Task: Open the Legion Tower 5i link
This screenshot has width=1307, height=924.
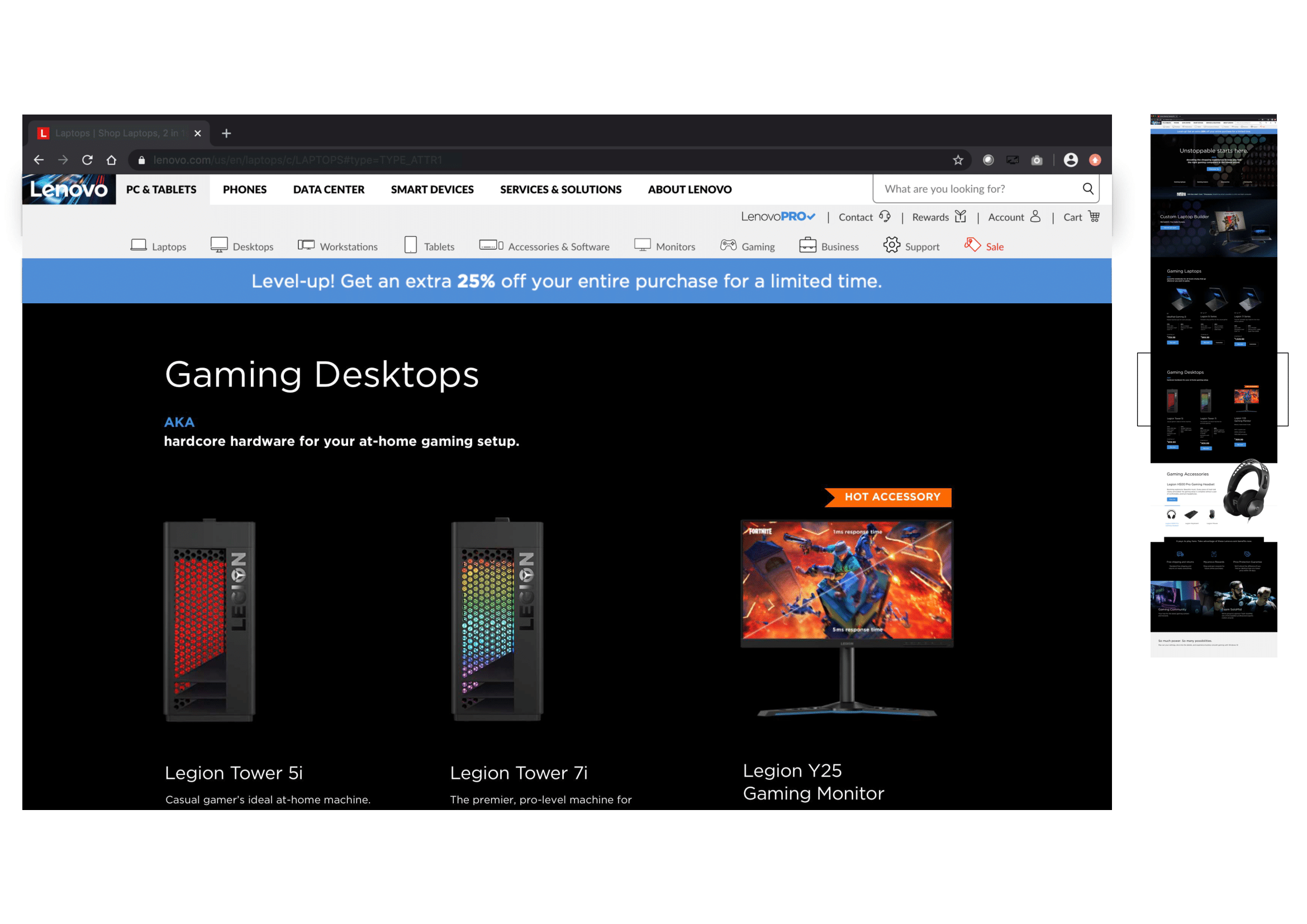Action: [x=234, y=773]
